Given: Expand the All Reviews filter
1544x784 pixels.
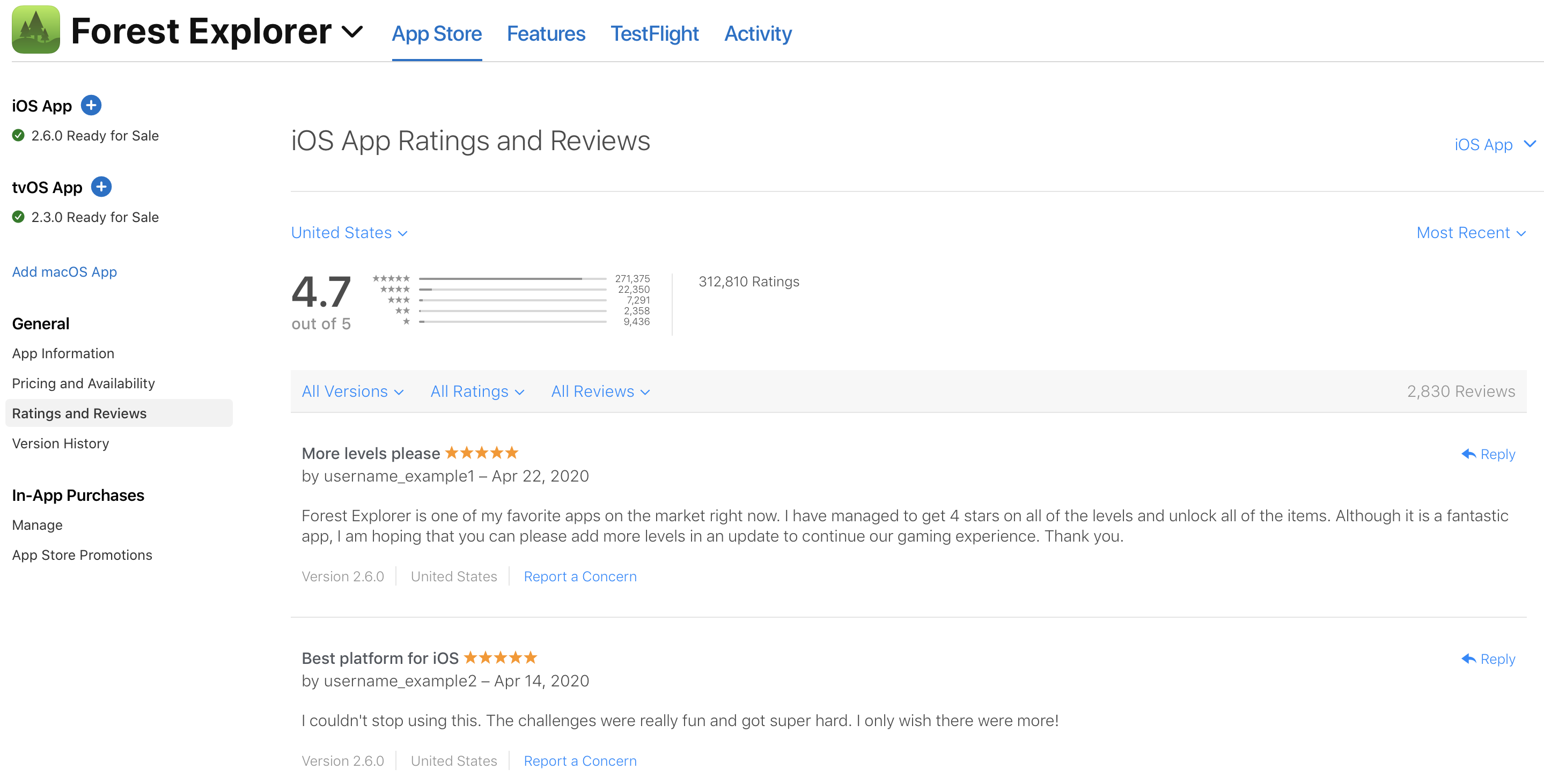Looking at the screenshot, I should click(600, 391).
